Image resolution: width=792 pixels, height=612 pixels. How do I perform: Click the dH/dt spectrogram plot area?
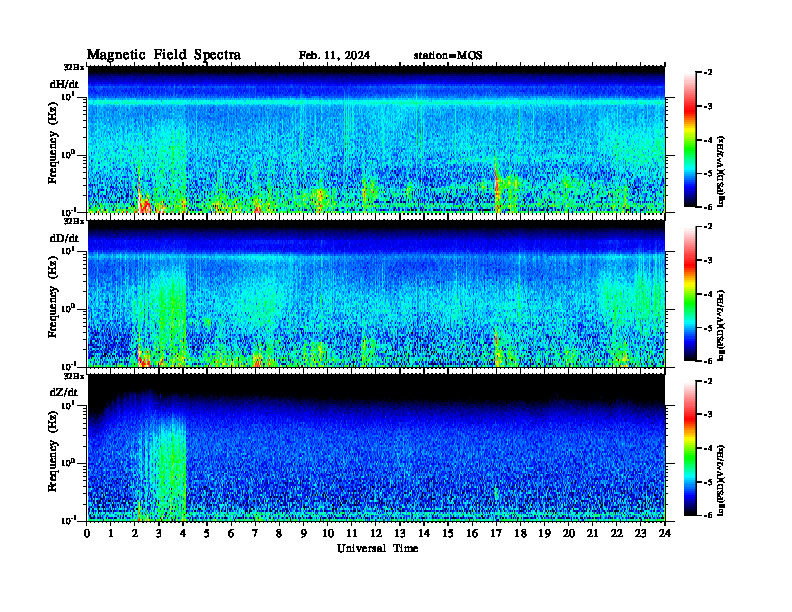coord(376,139)
